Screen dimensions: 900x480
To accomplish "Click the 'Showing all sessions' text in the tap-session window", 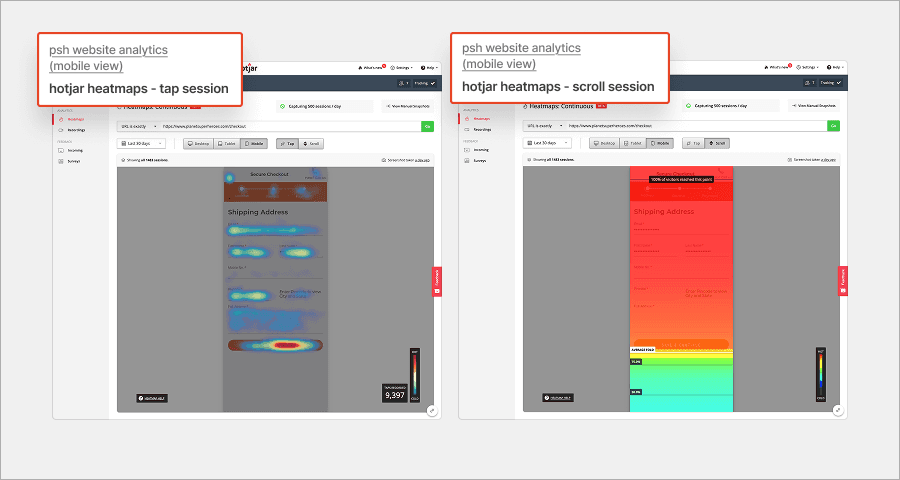I will point(146,160).
